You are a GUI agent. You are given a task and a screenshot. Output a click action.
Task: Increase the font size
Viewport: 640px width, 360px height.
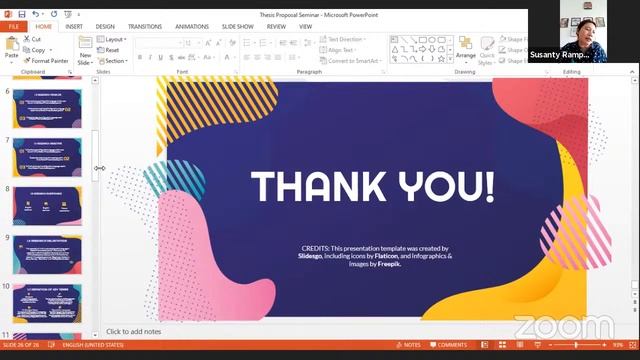[208, 43]
